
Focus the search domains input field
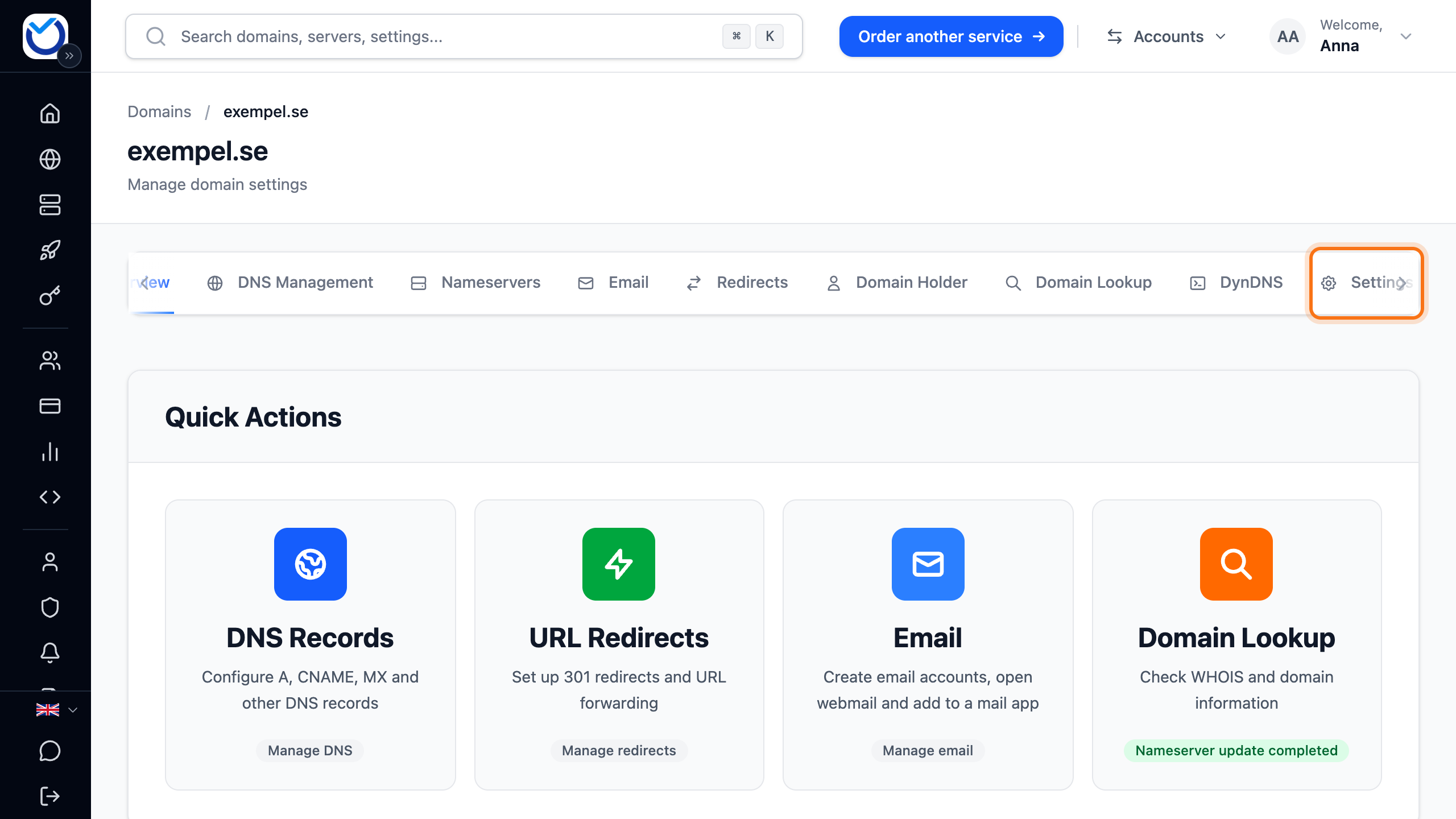pyautogui.click(x=464, y=36)
